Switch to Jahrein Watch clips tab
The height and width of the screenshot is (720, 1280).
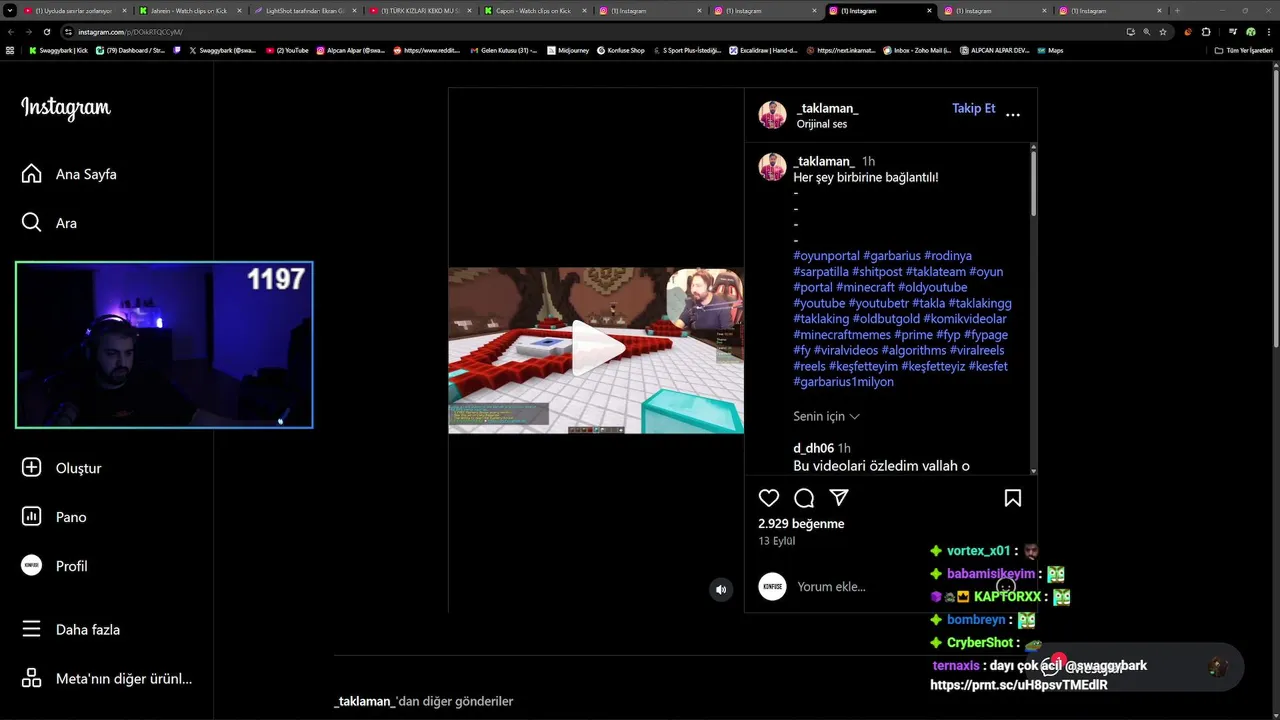[188, 11]
